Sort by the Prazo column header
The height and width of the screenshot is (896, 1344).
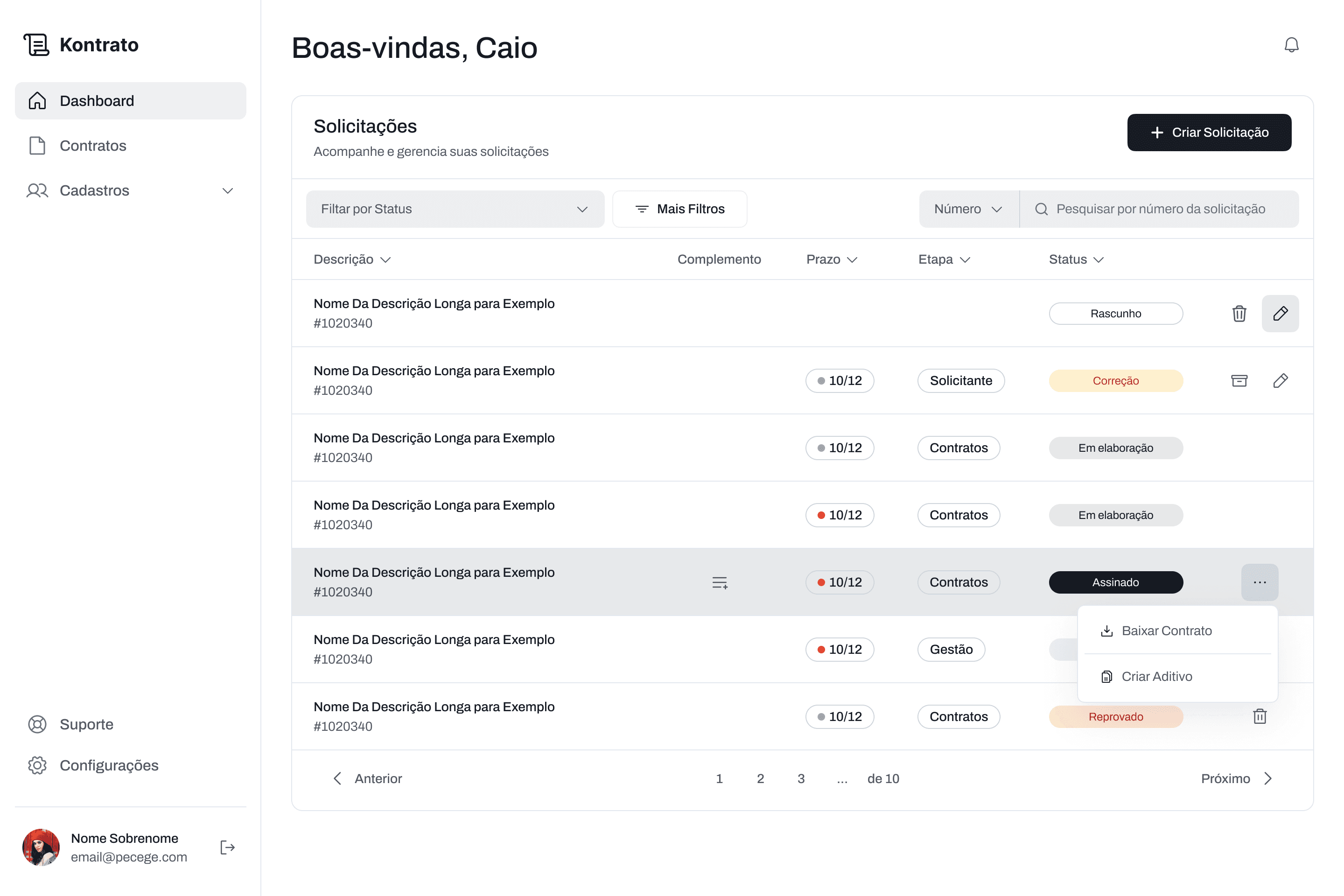click(x=832, y=259)
